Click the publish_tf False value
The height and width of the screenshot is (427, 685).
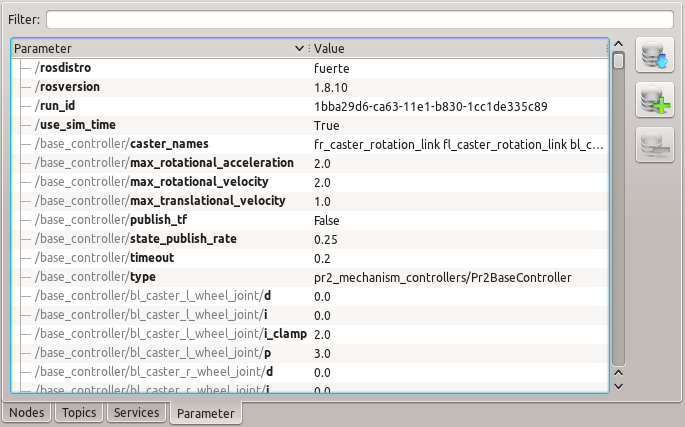(327, 220)
